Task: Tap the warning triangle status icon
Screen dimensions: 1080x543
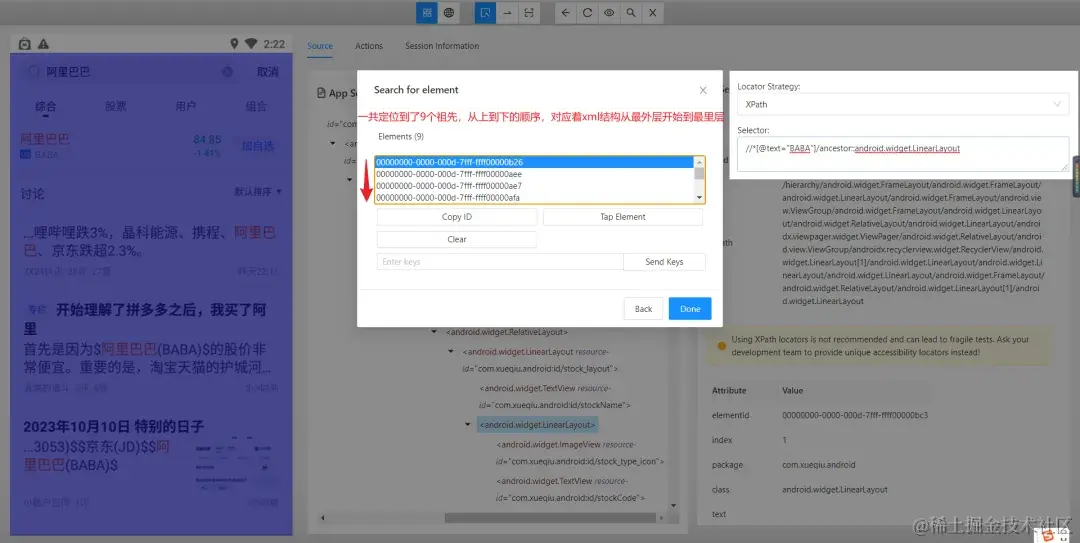Action: [x=43, y=44]
